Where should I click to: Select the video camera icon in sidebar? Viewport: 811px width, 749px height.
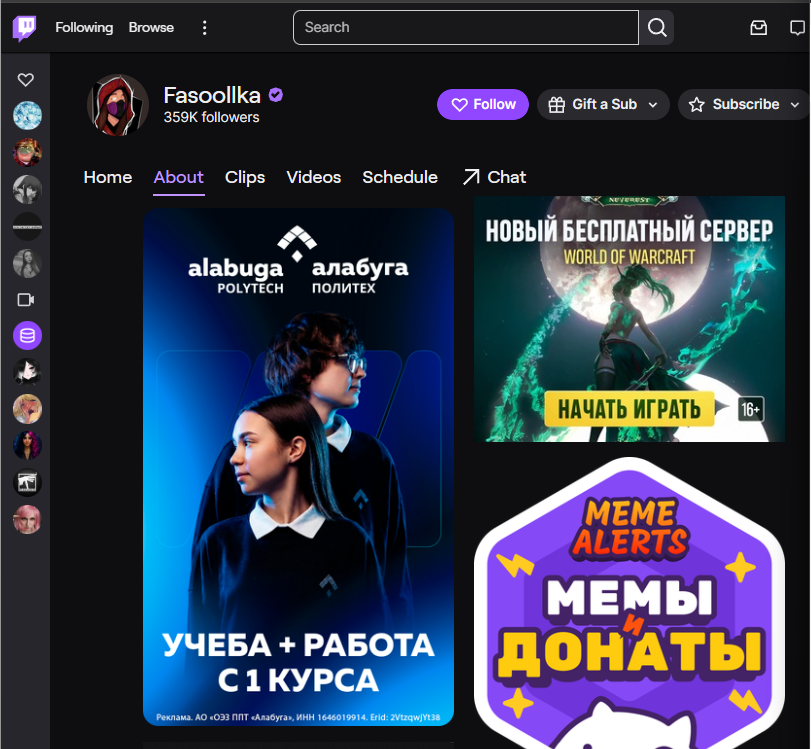(26, 299)
